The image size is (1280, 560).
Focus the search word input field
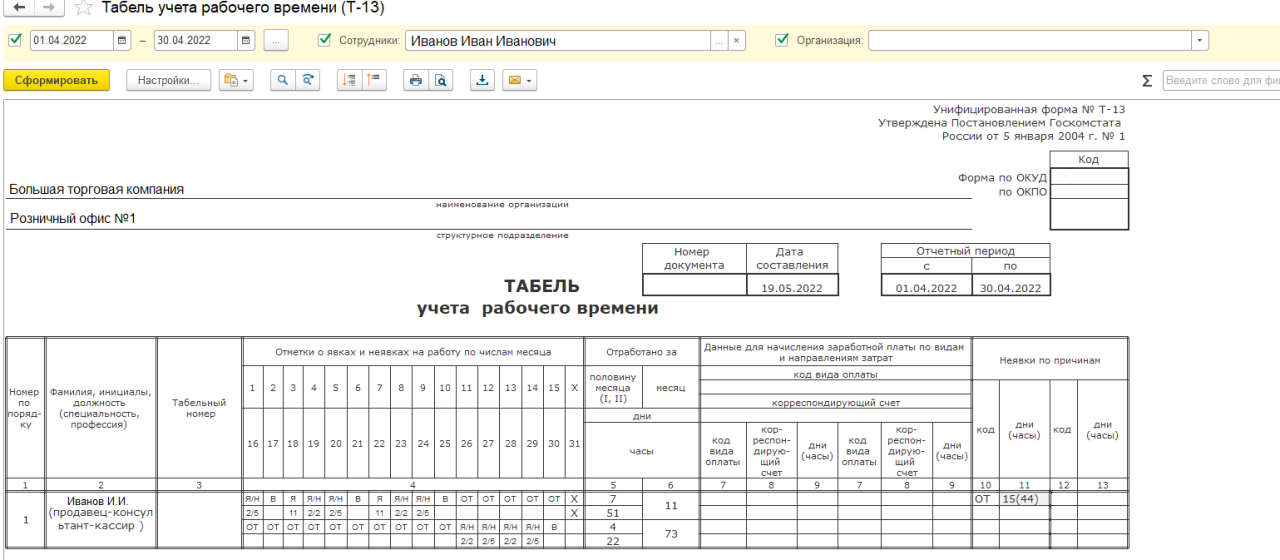pyautogui.click(x=1220, y=81)
